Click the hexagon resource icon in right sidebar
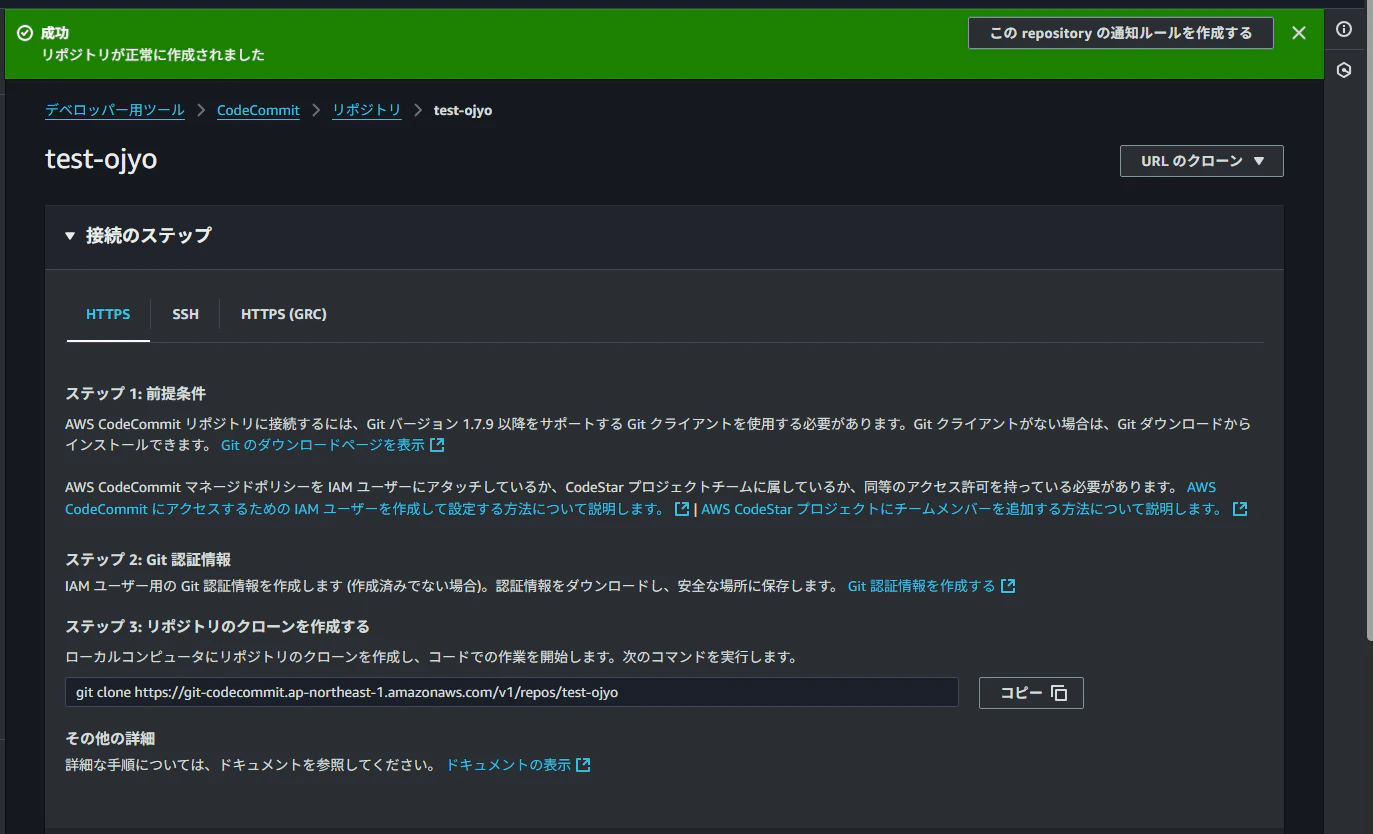 click(x=1345, y=69)
